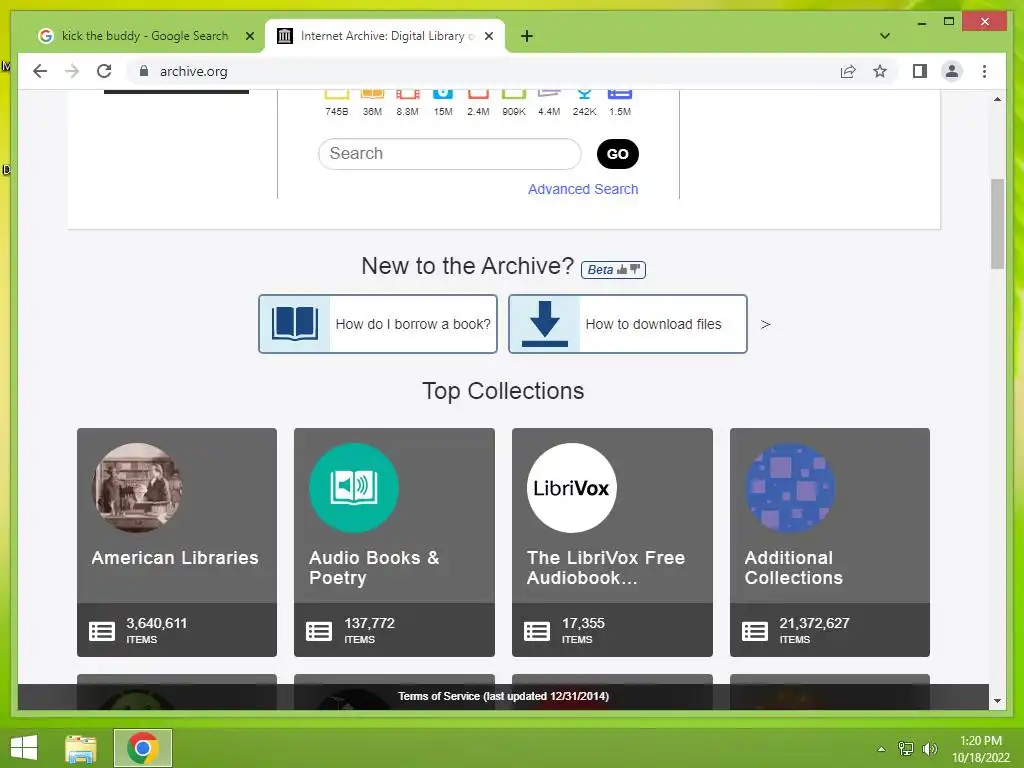Image resolution: width=1024 pixels, height=768 pixels.
Task: Click the black GO button
Action: click(x=618, y=154)
